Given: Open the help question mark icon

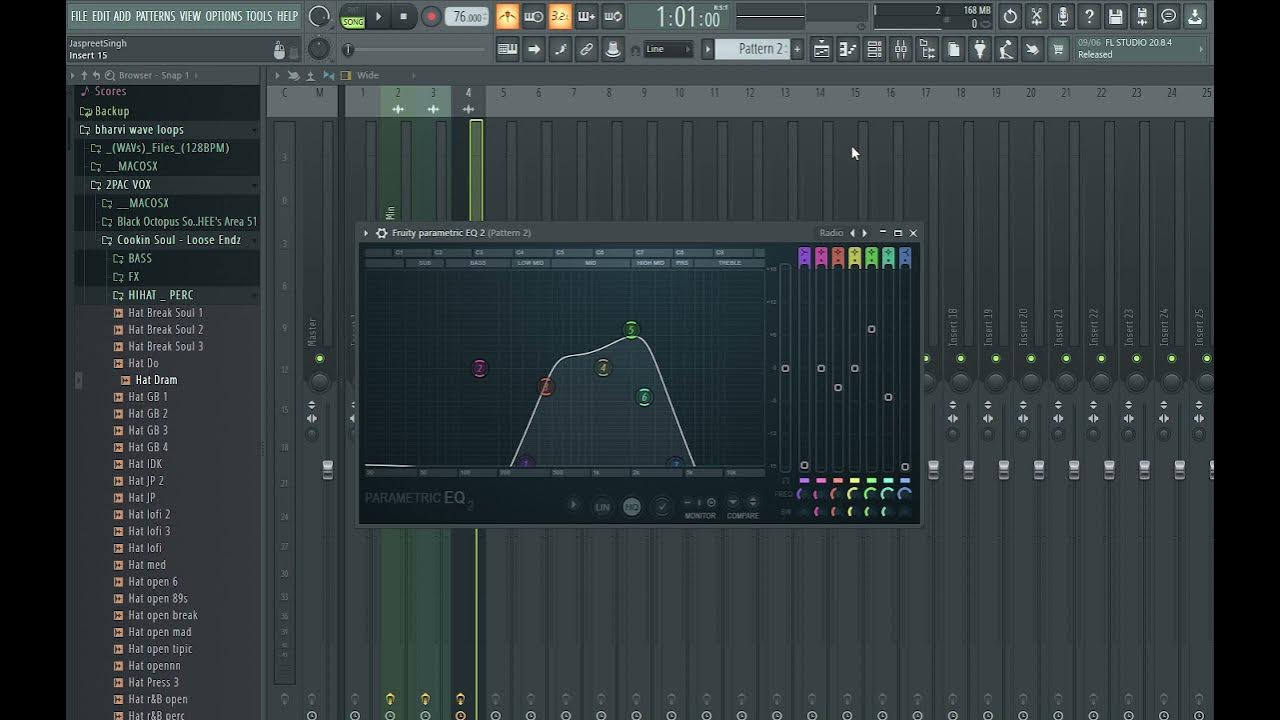Looking at the screenshot, I should (1089, 16).
